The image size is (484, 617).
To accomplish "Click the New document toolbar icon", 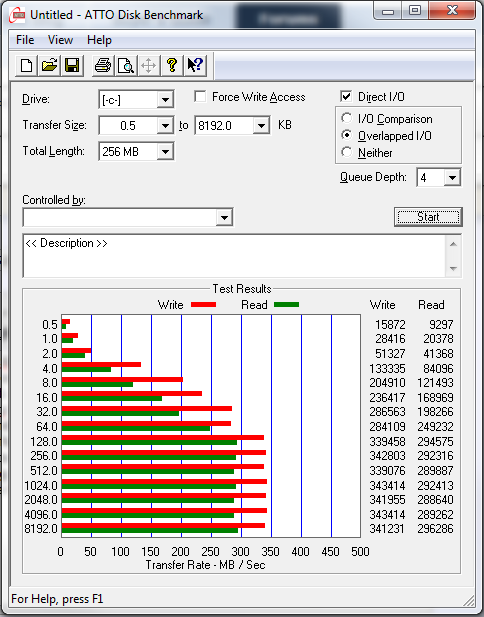I will (26, 65).
